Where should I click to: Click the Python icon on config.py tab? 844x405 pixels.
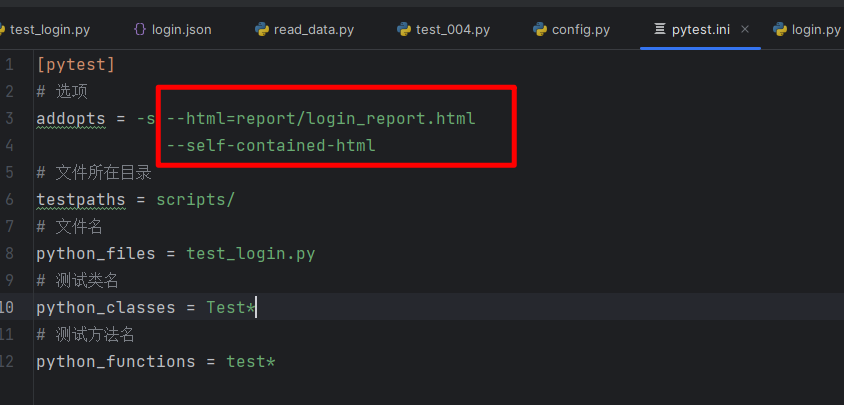coord(540,29)
